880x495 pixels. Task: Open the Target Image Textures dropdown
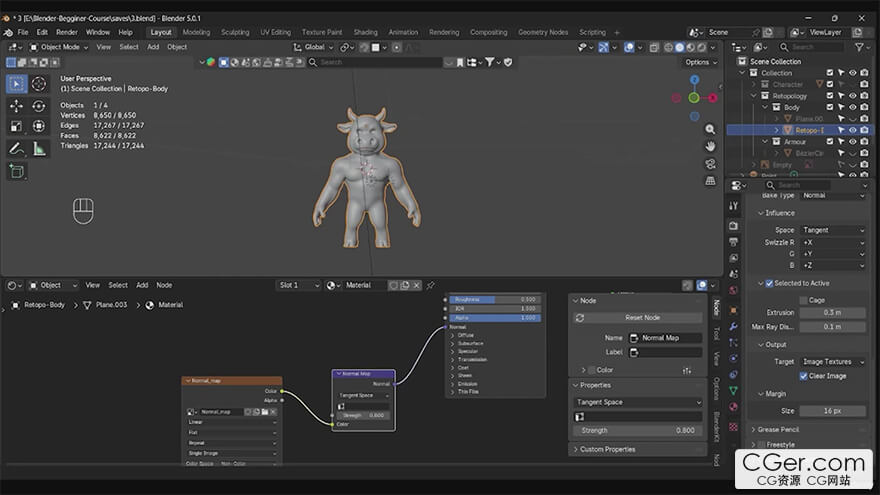coord(833,362)
